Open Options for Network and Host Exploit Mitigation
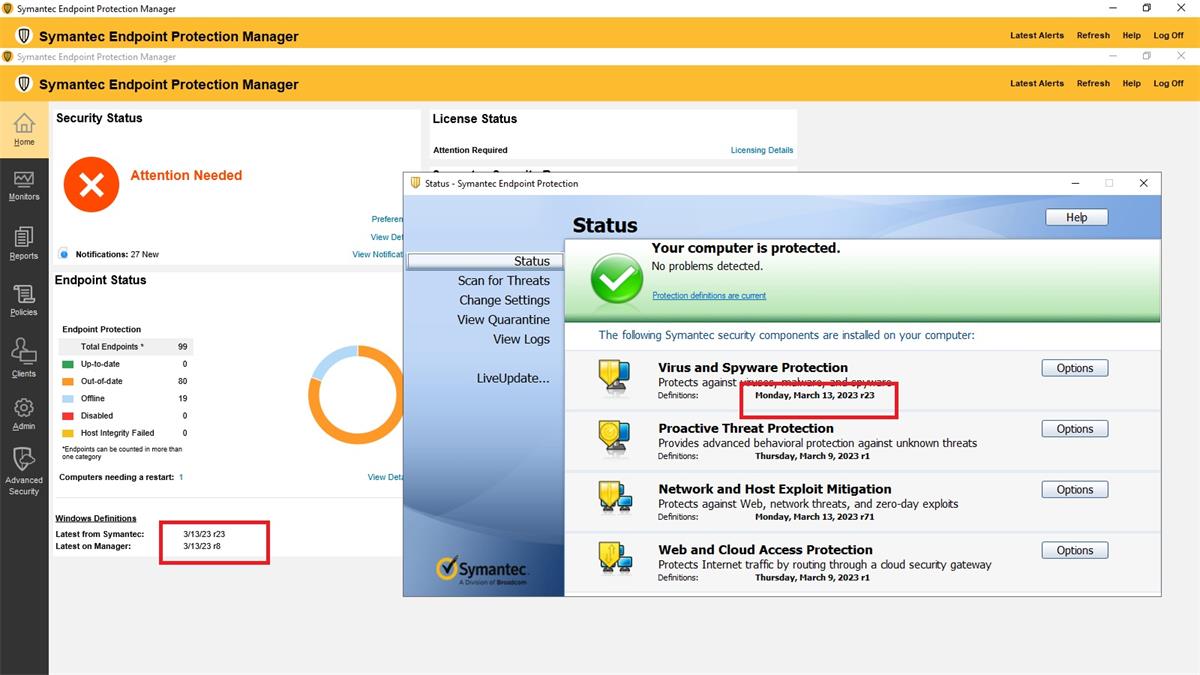1200x675 pixels. point(1074,489)
